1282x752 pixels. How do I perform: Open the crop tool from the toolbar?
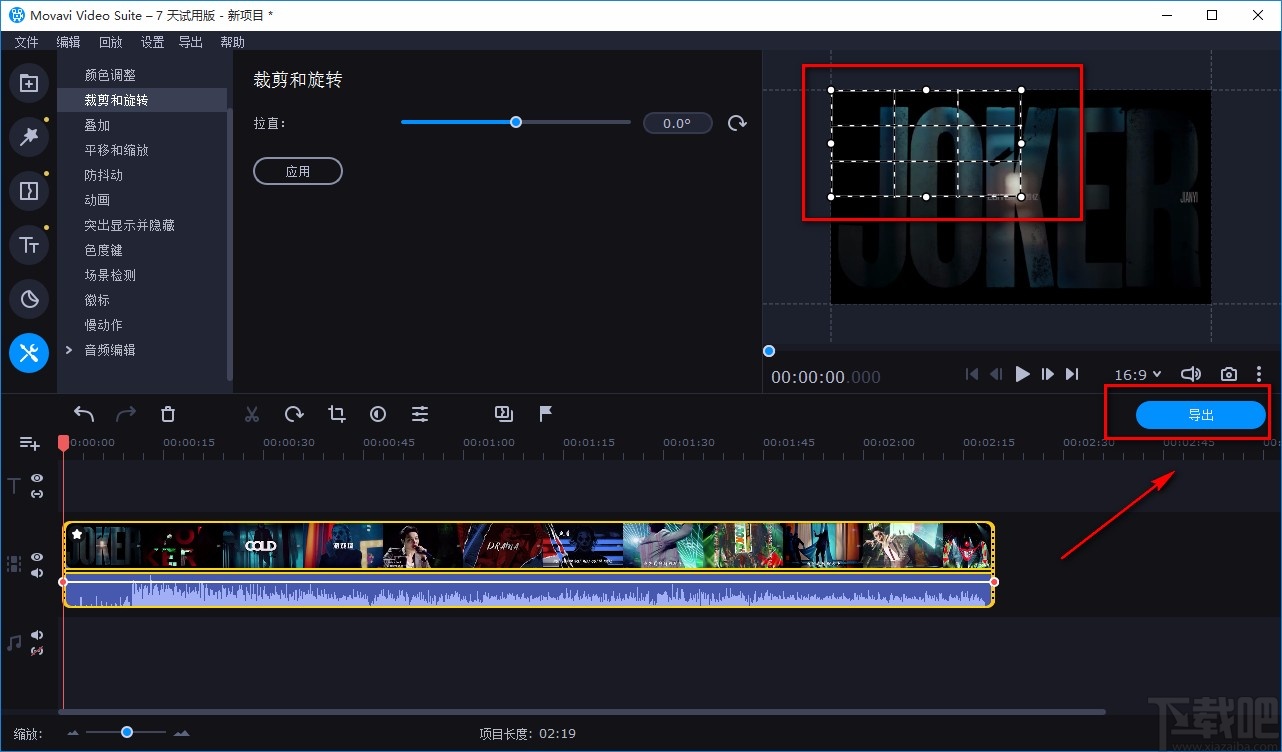coord(336,414)
